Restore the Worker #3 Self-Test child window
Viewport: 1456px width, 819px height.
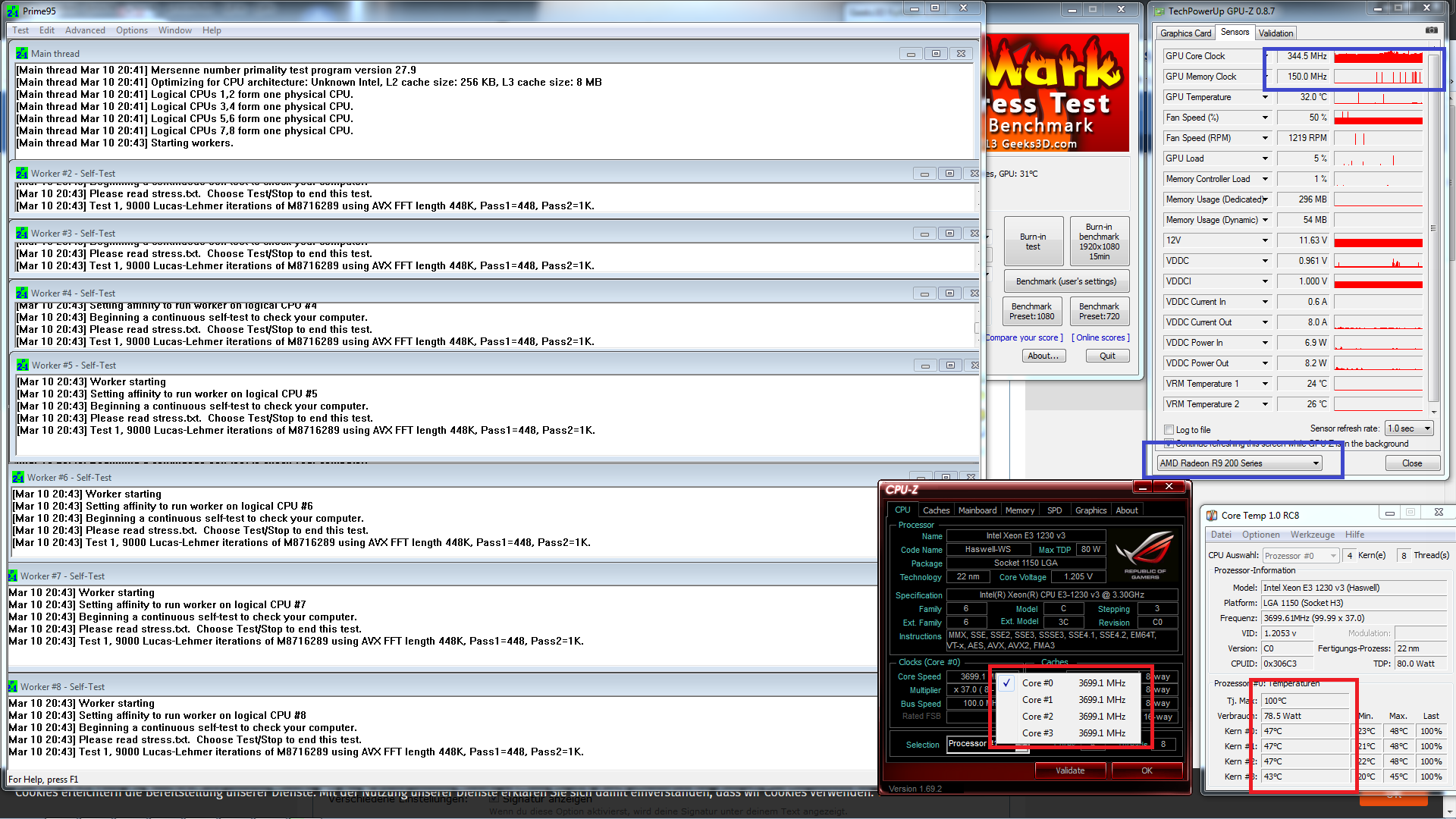(x=949, y=234)
